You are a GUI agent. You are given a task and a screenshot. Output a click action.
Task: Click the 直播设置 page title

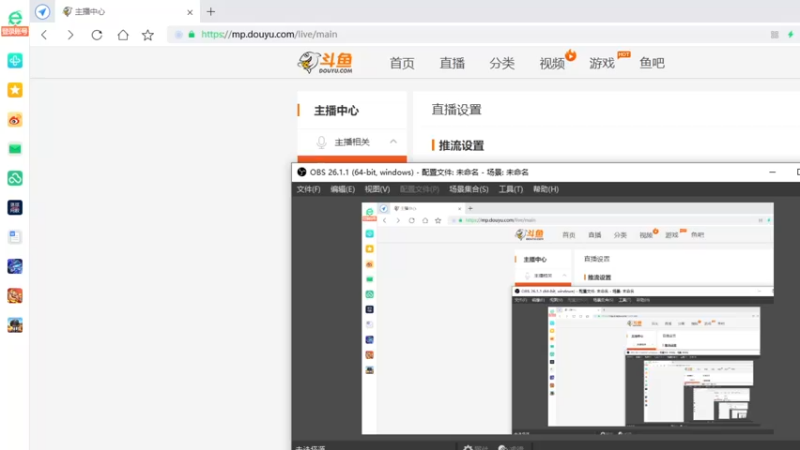(x=456, y=110)
